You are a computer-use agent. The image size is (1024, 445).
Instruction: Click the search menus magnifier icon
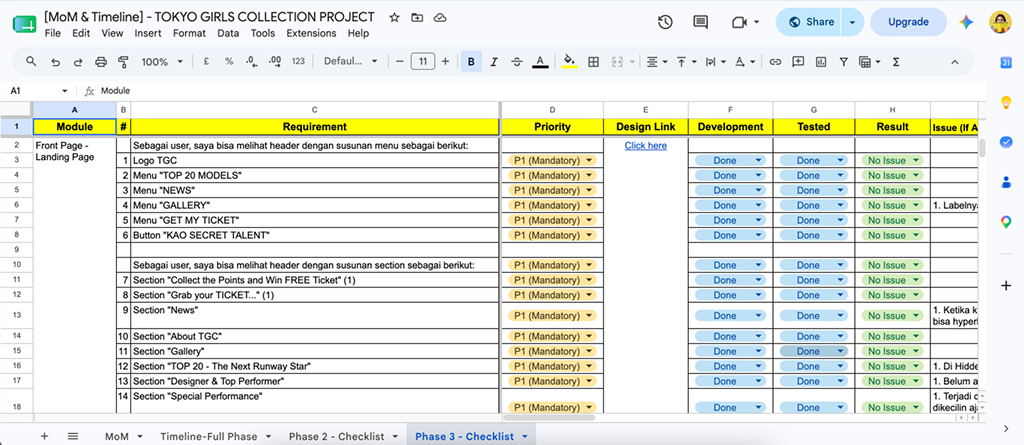pyautogui.click(x=31, y=61)
